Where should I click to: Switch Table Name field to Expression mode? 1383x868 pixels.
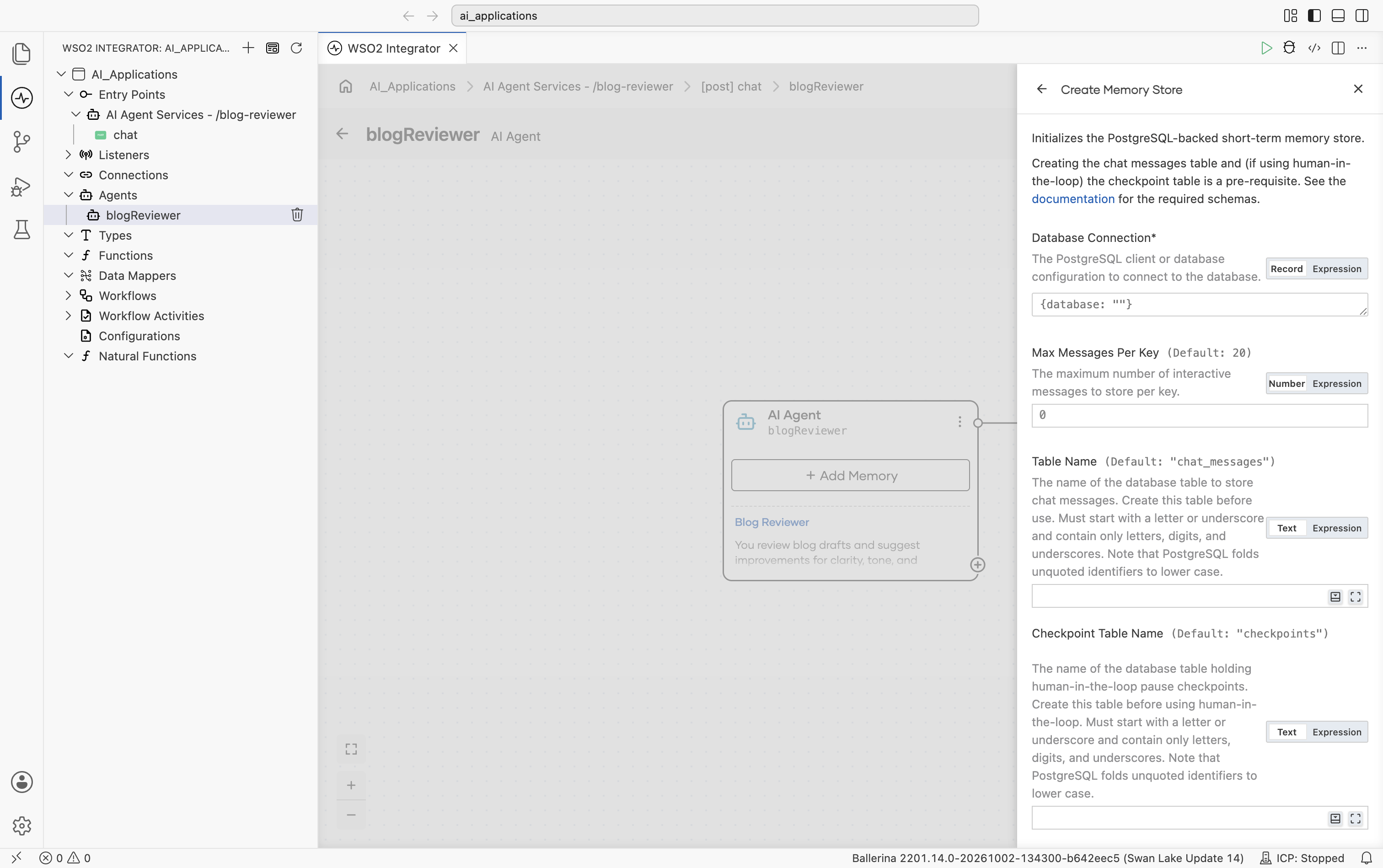pos(1336,528)
